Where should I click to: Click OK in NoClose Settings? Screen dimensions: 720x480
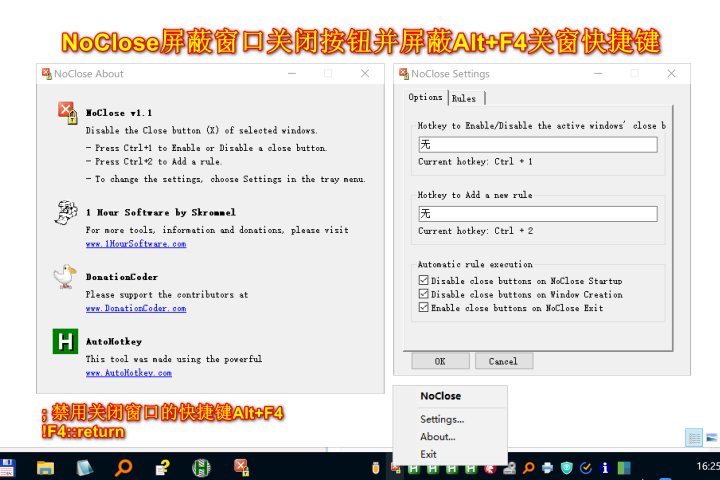point(440,361)
